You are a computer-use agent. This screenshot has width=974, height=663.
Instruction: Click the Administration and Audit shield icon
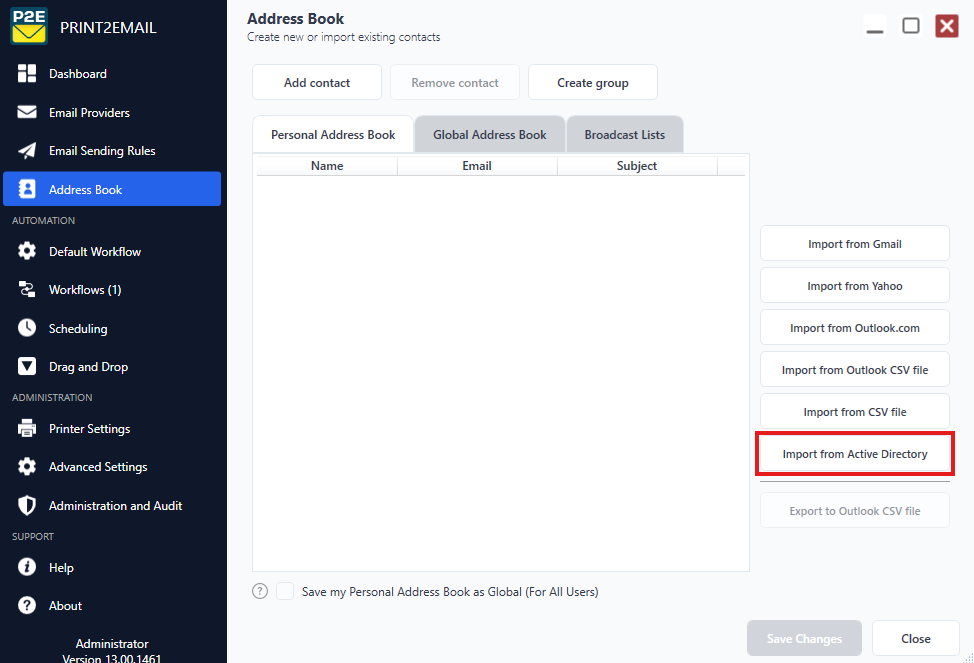point(27,505)
